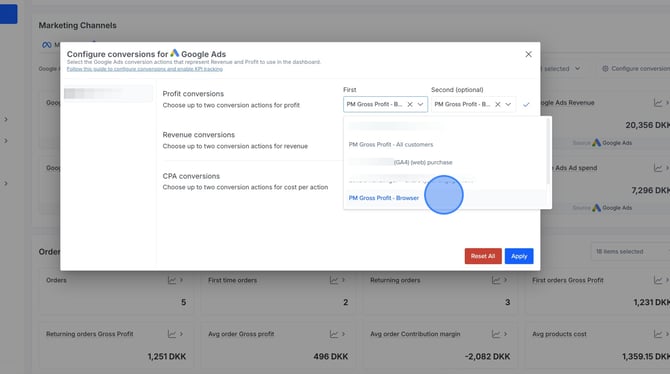This screenshot has height=374, width=670.
Task: Click the Apply button
Action: [519, 256]
